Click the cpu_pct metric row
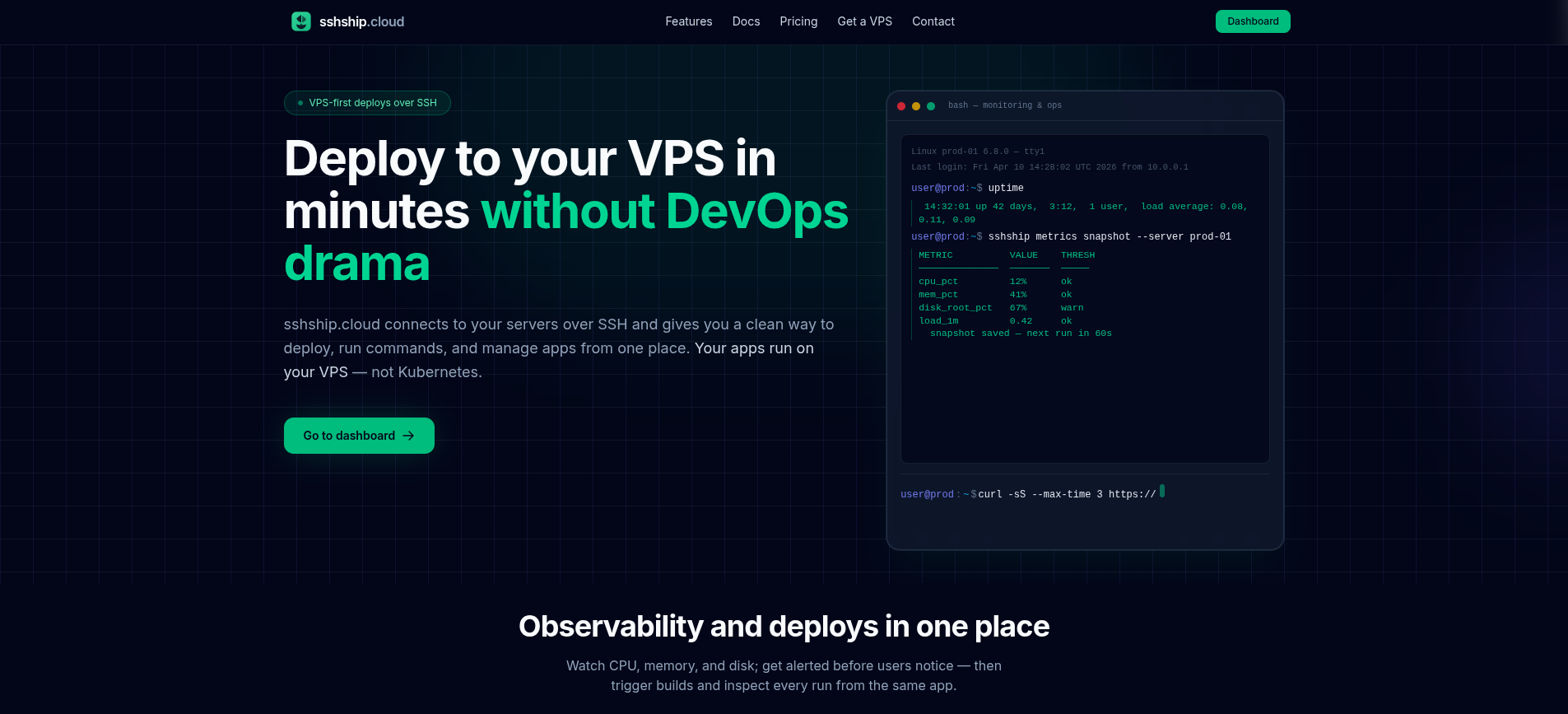Viewport: 1568px width, 714px height. click(996, 282)
